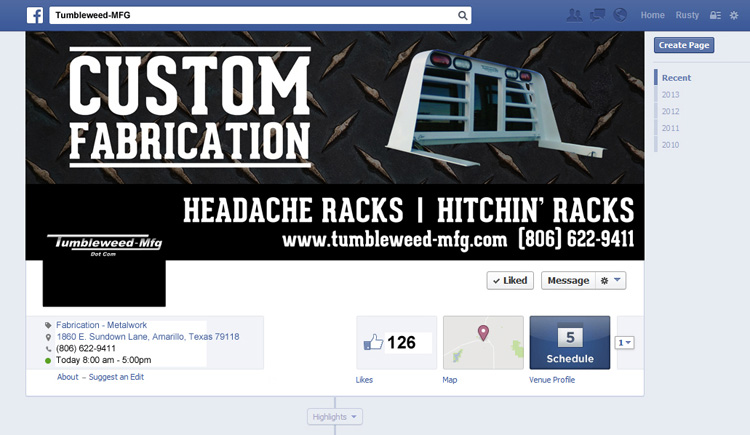Open the dropdown arrow next to Message
This screenshot has width=750, height=435.
tap(617, 280)
